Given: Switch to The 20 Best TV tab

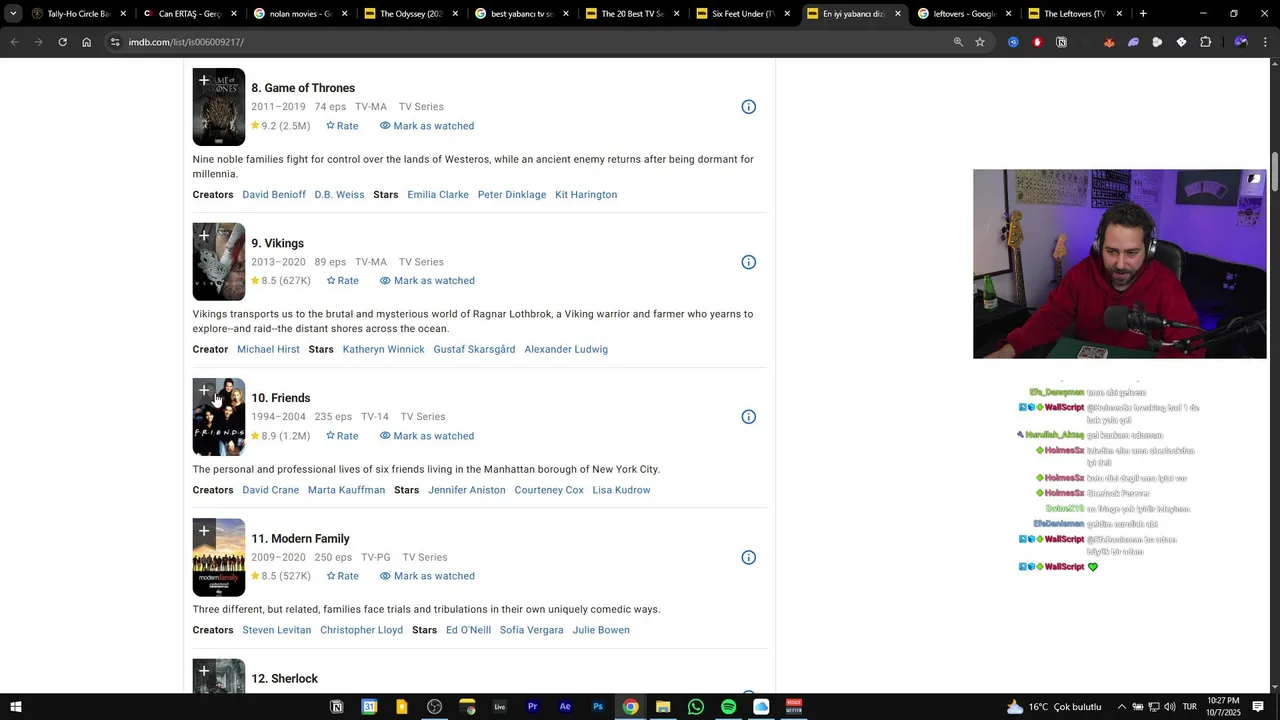Looking at the screenshot, I should [x=632, y=14].
